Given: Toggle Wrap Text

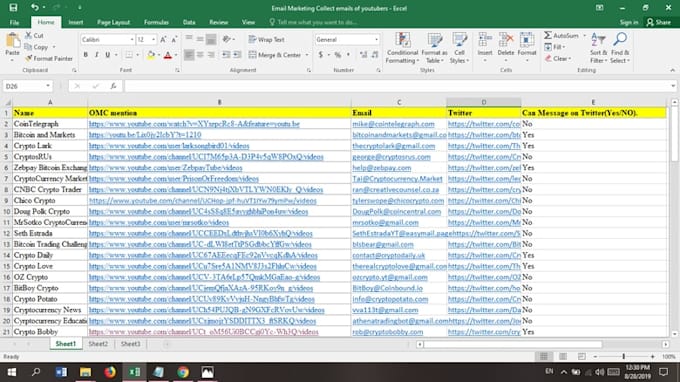Looking at the screenshot, I should 266,39.
